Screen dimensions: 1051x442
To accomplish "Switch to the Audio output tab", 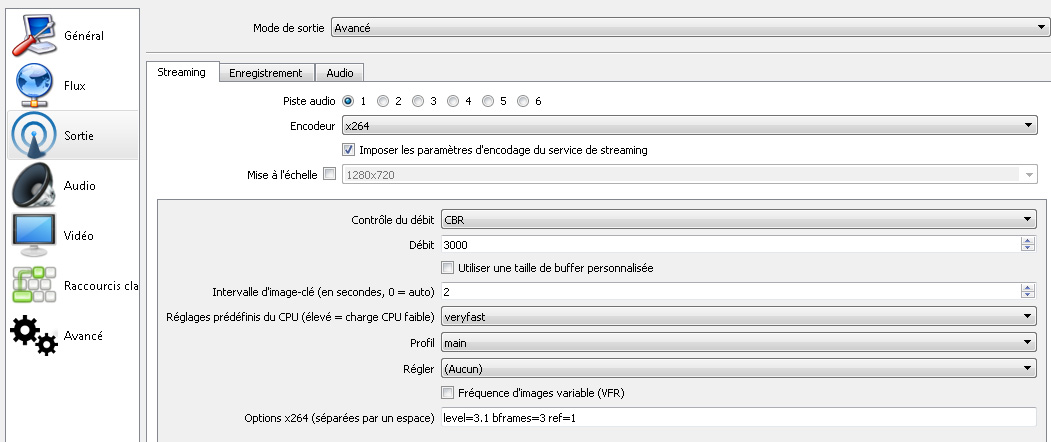I will (339, 73).
